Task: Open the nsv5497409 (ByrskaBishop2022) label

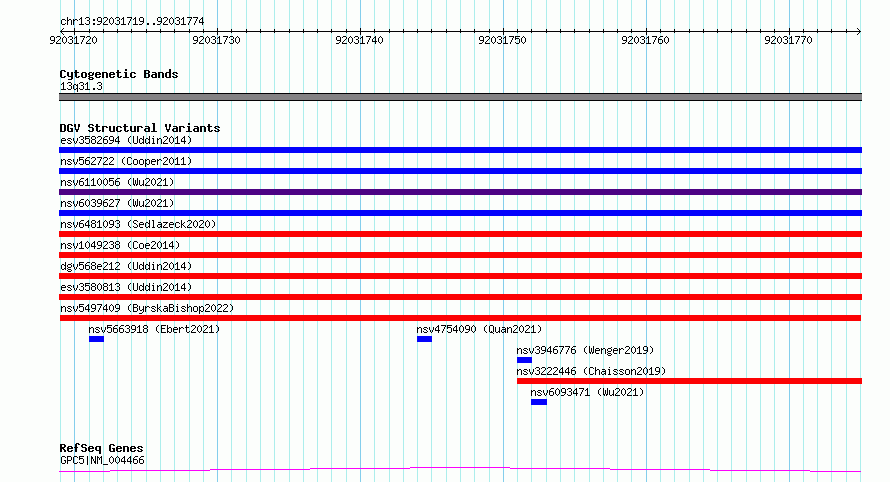Action: (147, 308)
